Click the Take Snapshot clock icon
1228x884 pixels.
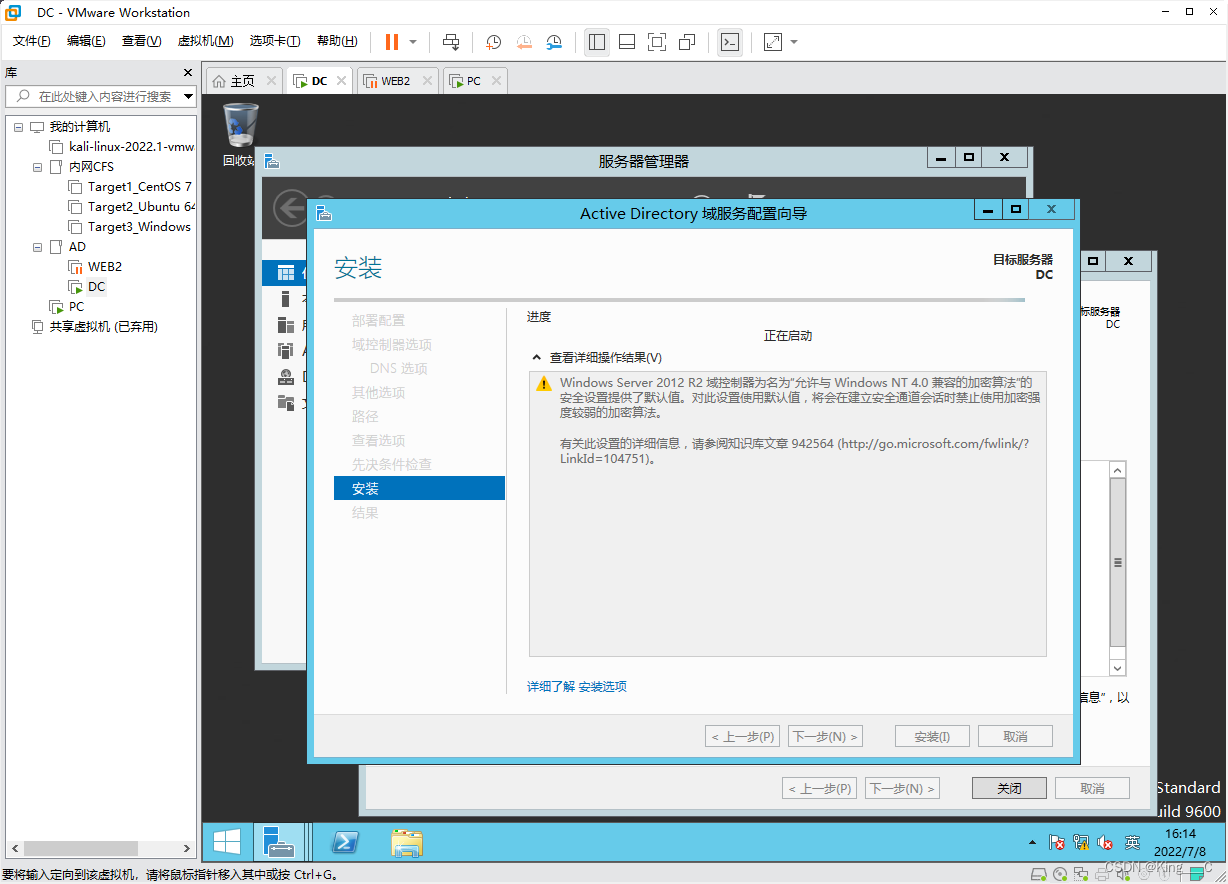point(493,42)
